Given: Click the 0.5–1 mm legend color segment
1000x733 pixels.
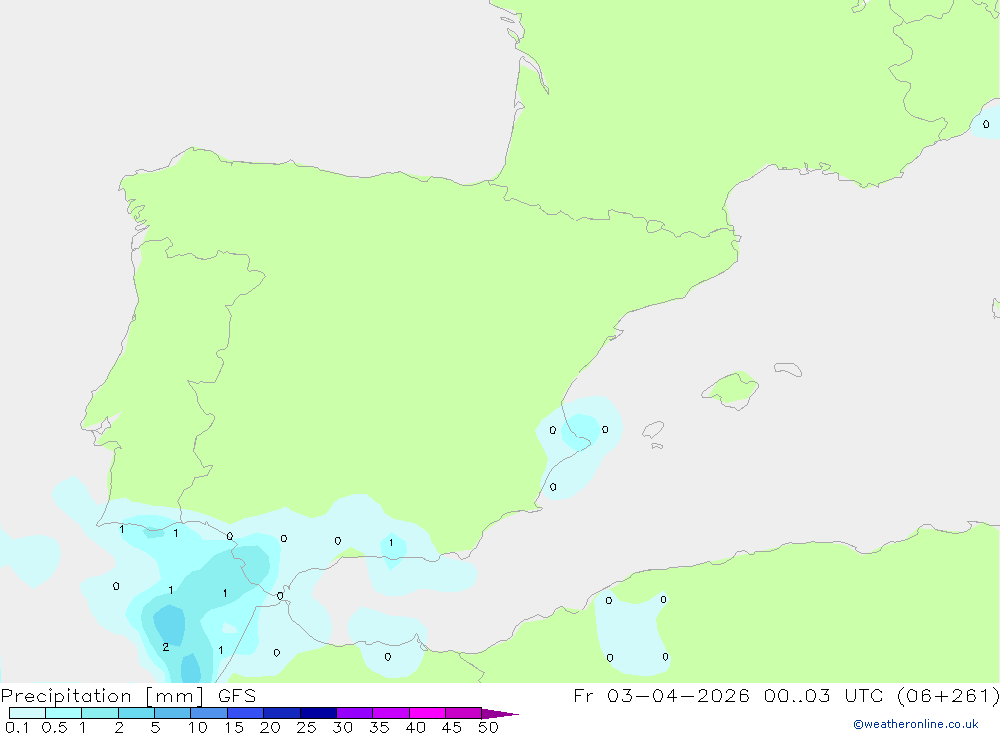Looking at the screenshot, I should pos(64,713).
